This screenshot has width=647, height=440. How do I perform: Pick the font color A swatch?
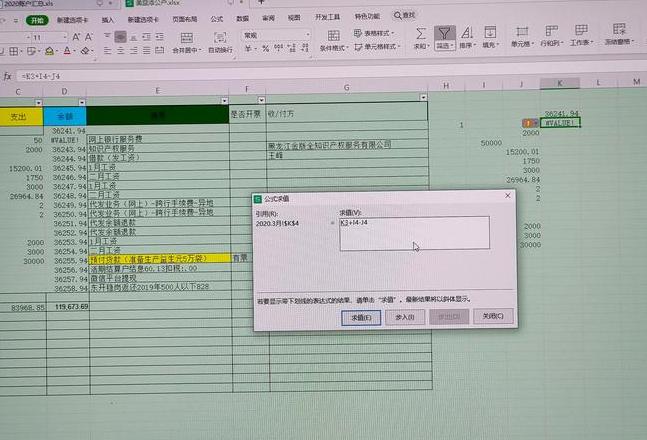click(x=67, y=51)
